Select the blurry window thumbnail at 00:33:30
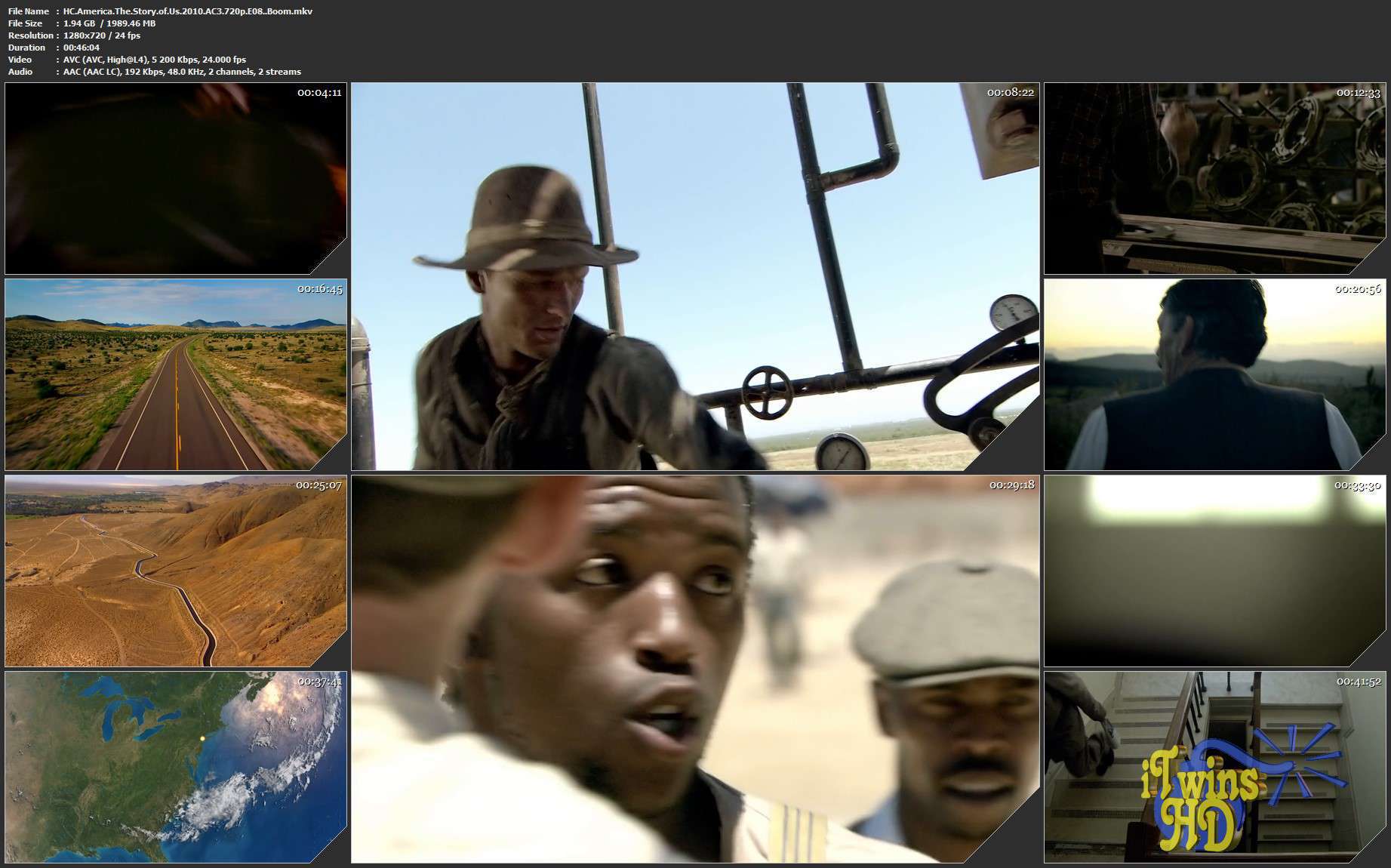This screenshot has height=868, width=1391. (x=1215, y=571)
